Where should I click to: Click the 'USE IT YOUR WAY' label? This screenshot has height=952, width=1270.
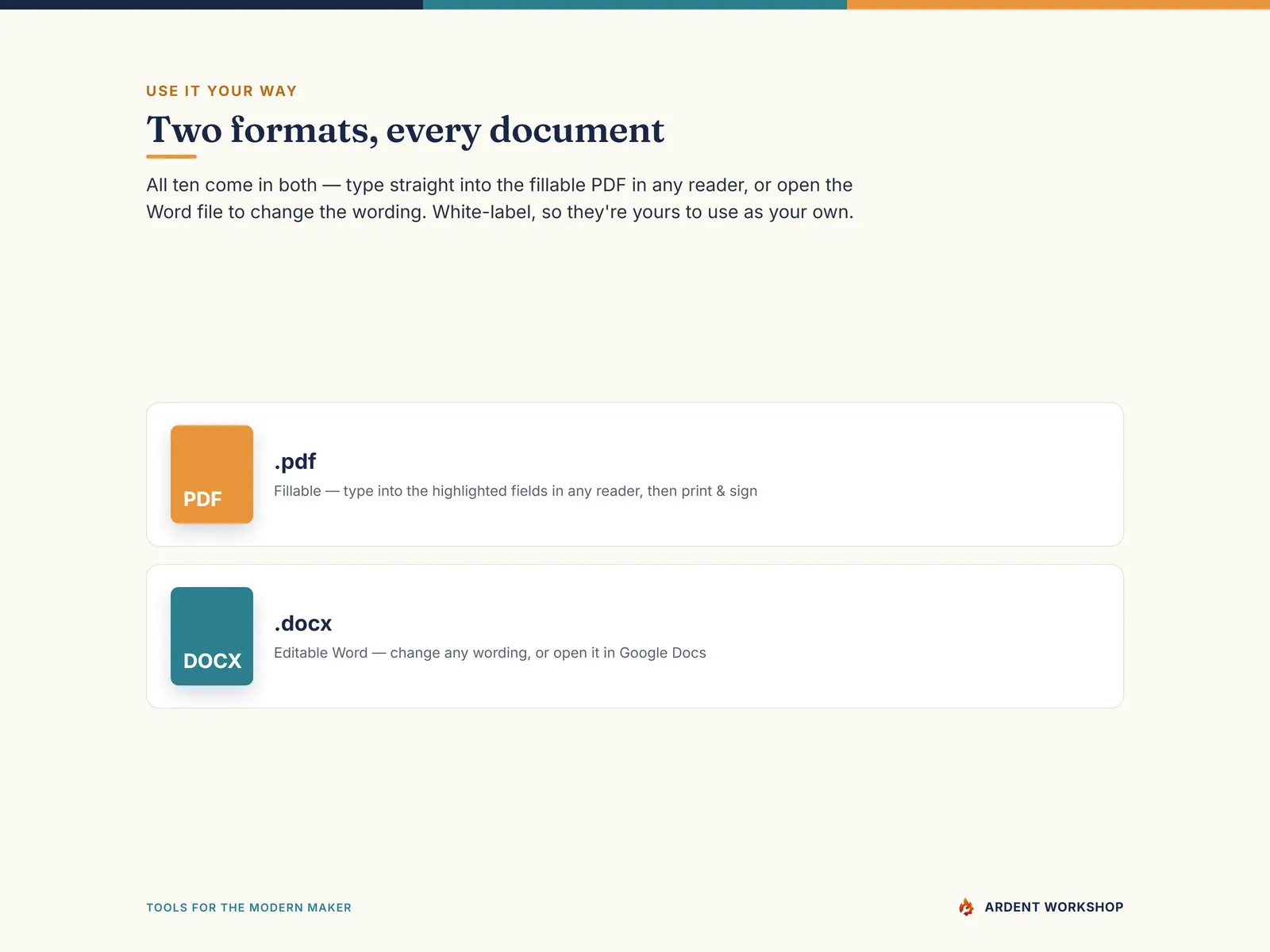[221, 91]
